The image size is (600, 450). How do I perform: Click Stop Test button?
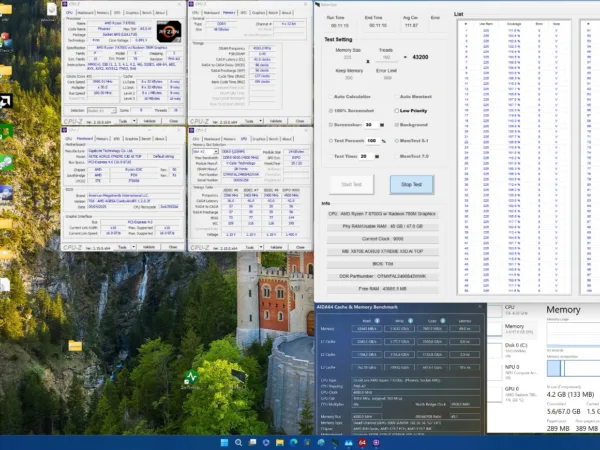click(x=411, y=184)
